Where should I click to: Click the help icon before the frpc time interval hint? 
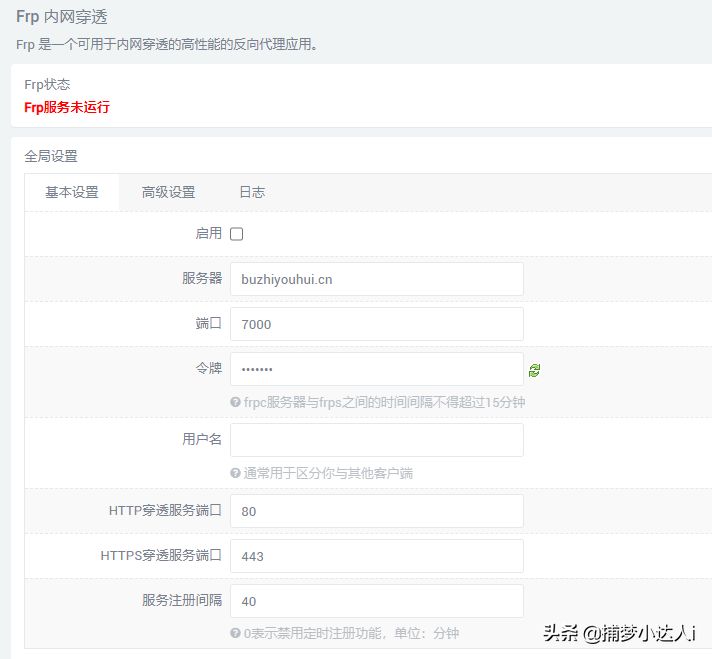coord(235,402)
